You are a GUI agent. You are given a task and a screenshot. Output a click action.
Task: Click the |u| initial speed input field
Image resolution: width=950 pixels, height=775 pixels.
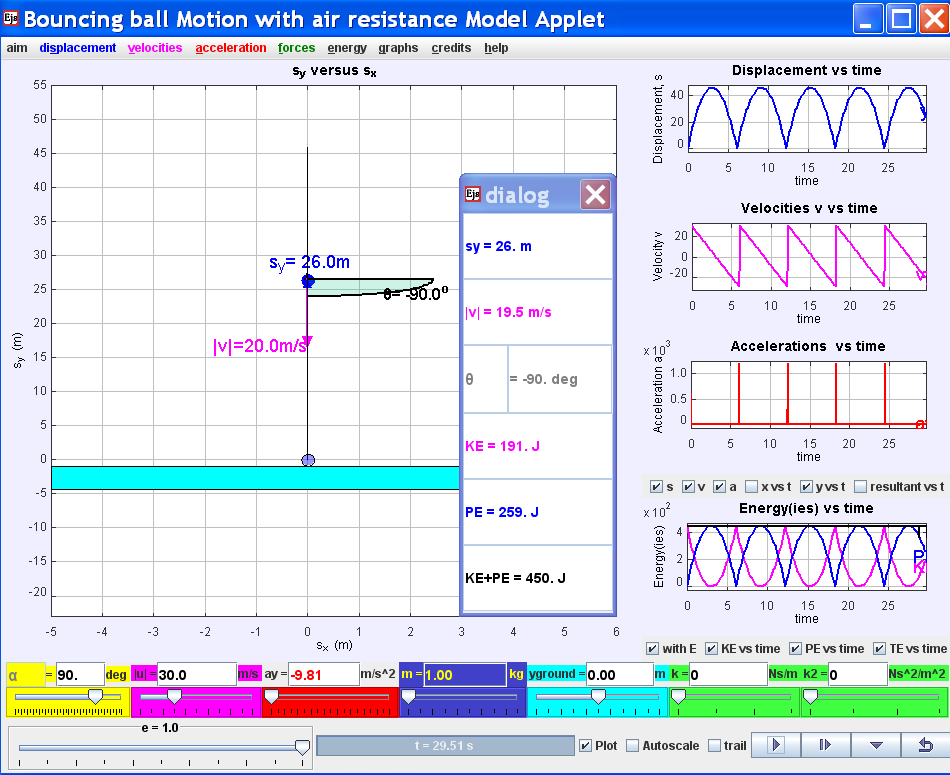(197, 674)
